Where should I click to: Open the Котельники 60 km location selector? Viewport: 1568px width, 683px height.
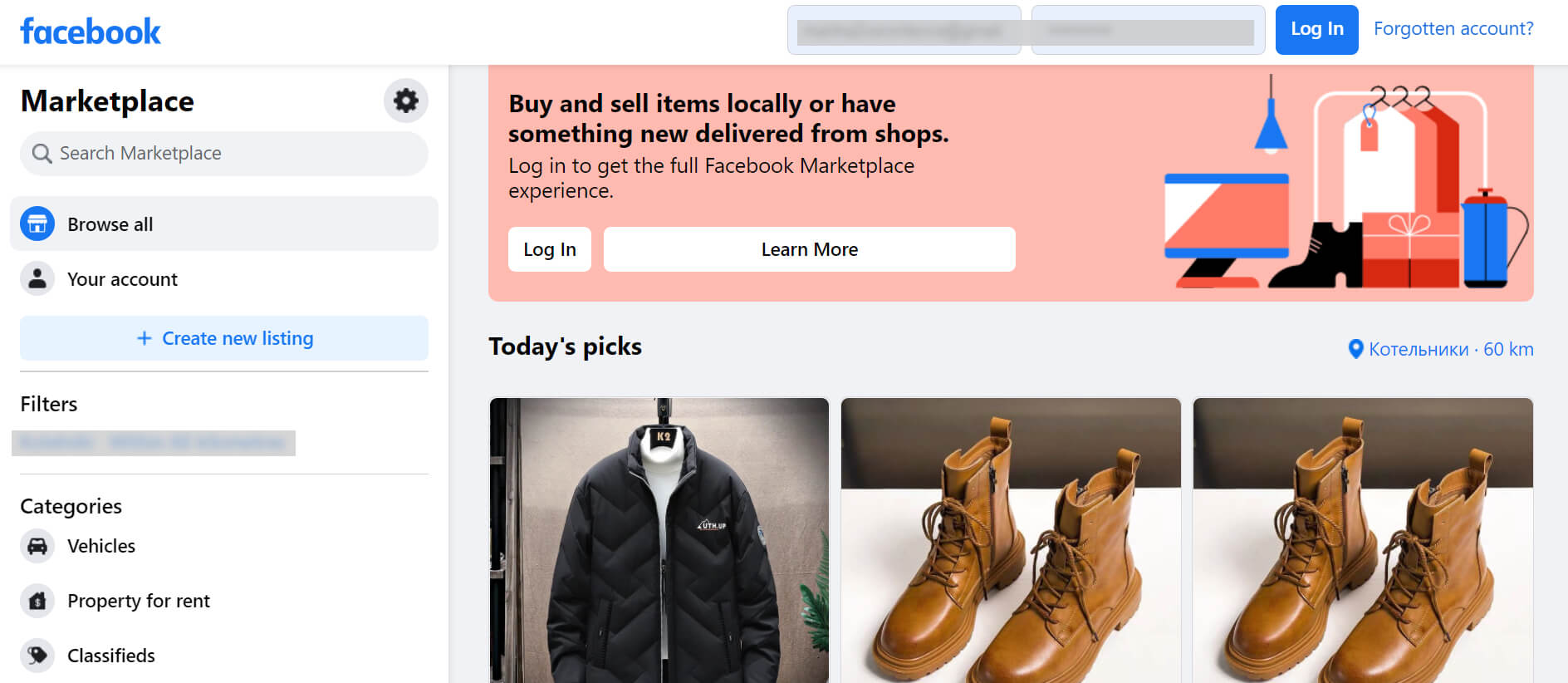tap(1450, 349)
